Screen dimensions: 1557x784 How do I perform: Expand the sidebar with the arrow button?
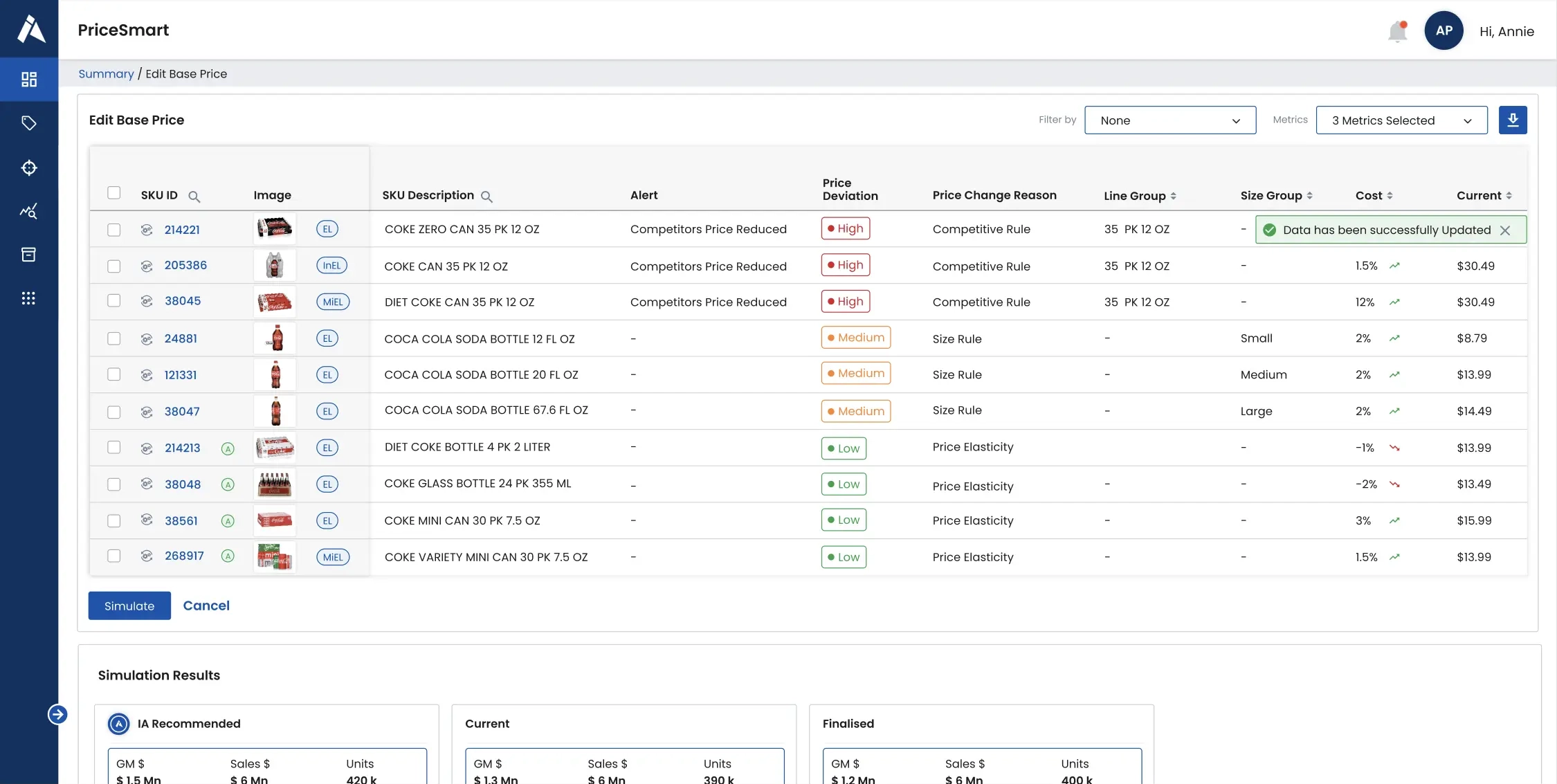tap(57, 714)
